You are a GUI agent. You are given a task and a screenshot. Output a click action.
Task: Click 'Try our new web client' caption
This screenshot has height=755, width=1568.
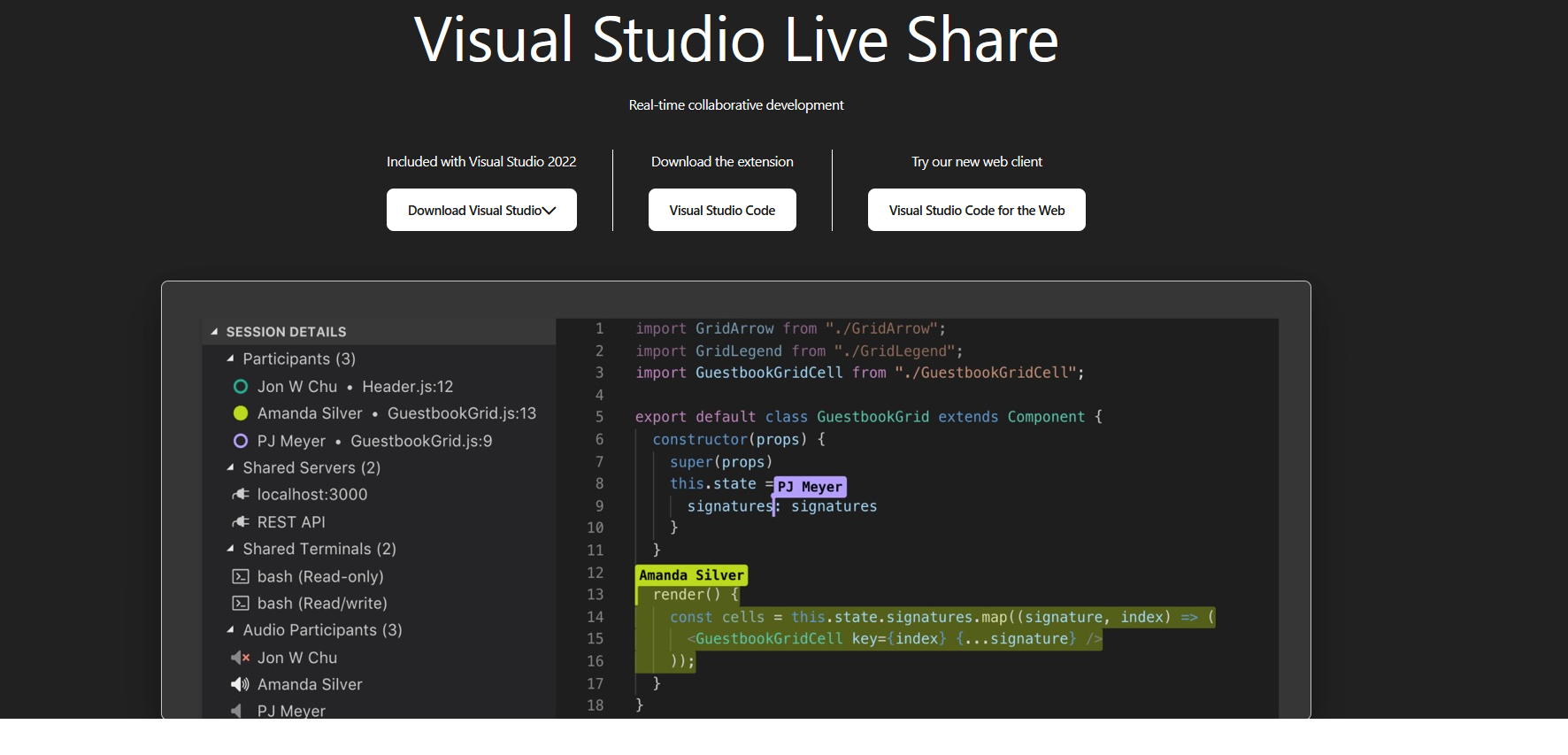(x=977, y=161)
